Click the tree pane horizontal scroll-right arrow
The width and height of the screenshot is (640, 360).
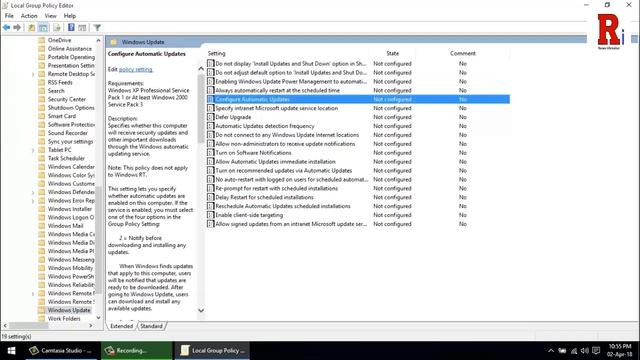tap(91, 326)
